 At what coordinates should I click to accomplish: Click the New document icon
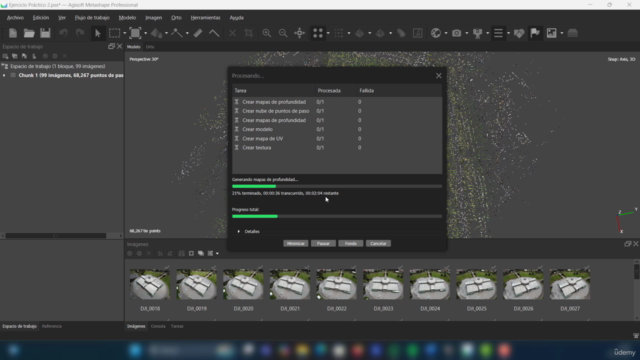(13, 33)
